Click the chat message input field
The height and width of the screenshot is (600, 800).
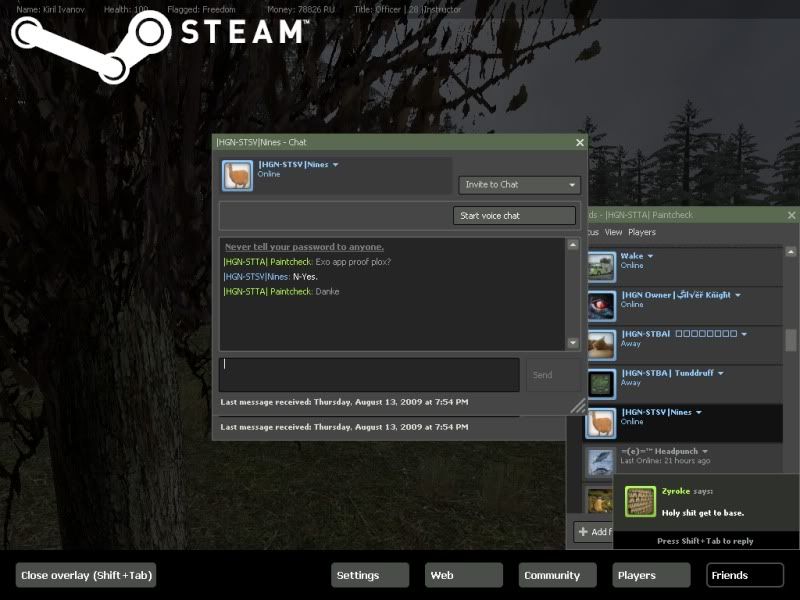(x=369, y=375)
